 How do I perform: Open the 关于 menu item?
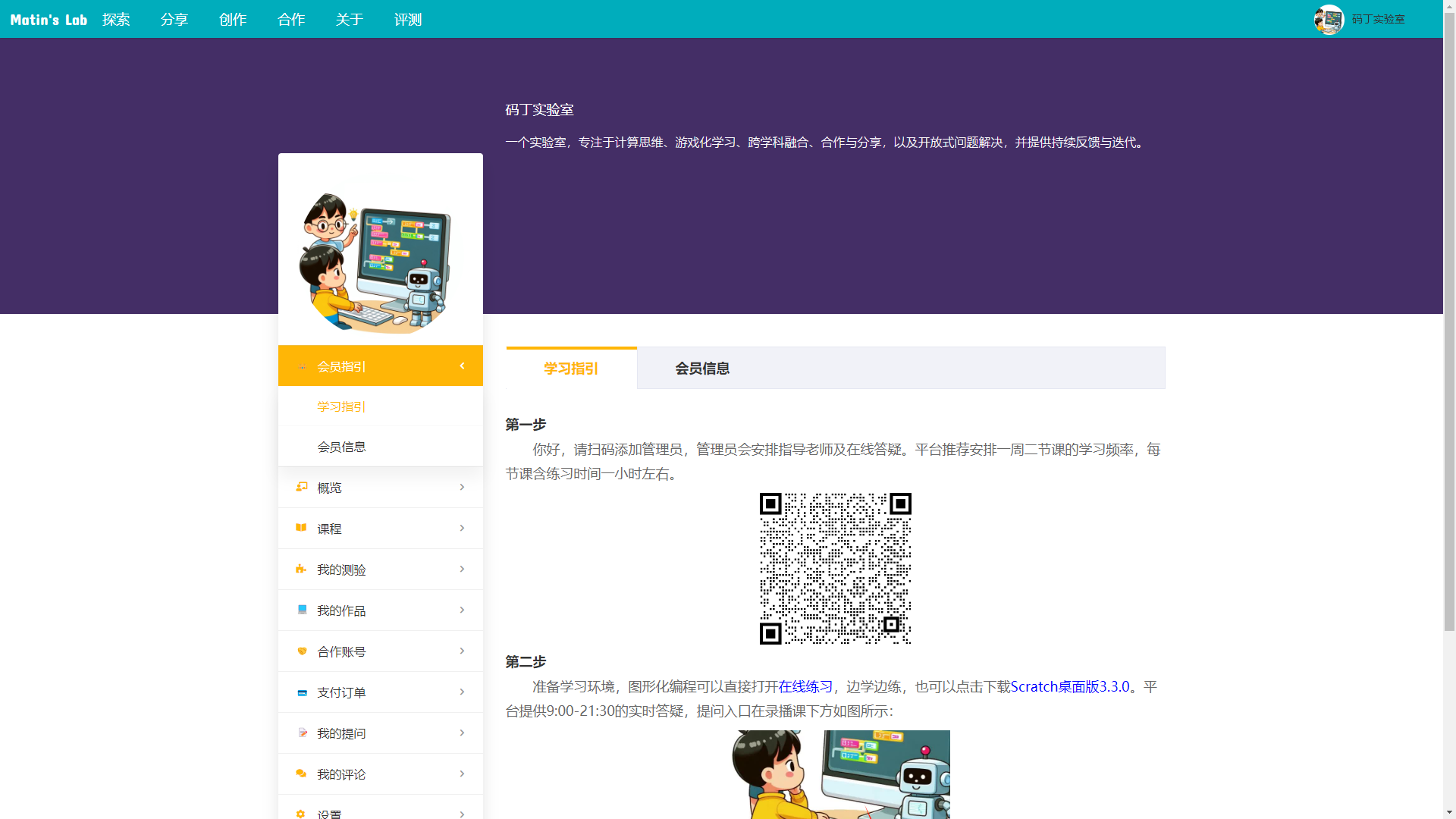(350, 20)
